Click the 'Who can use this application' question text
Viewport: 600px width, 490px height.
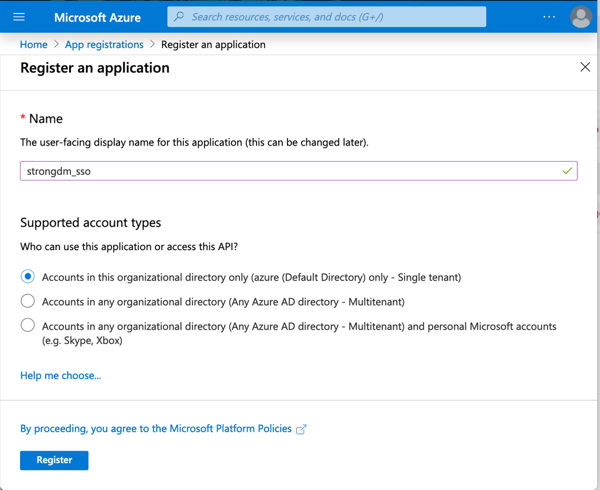tap(129, 247)
